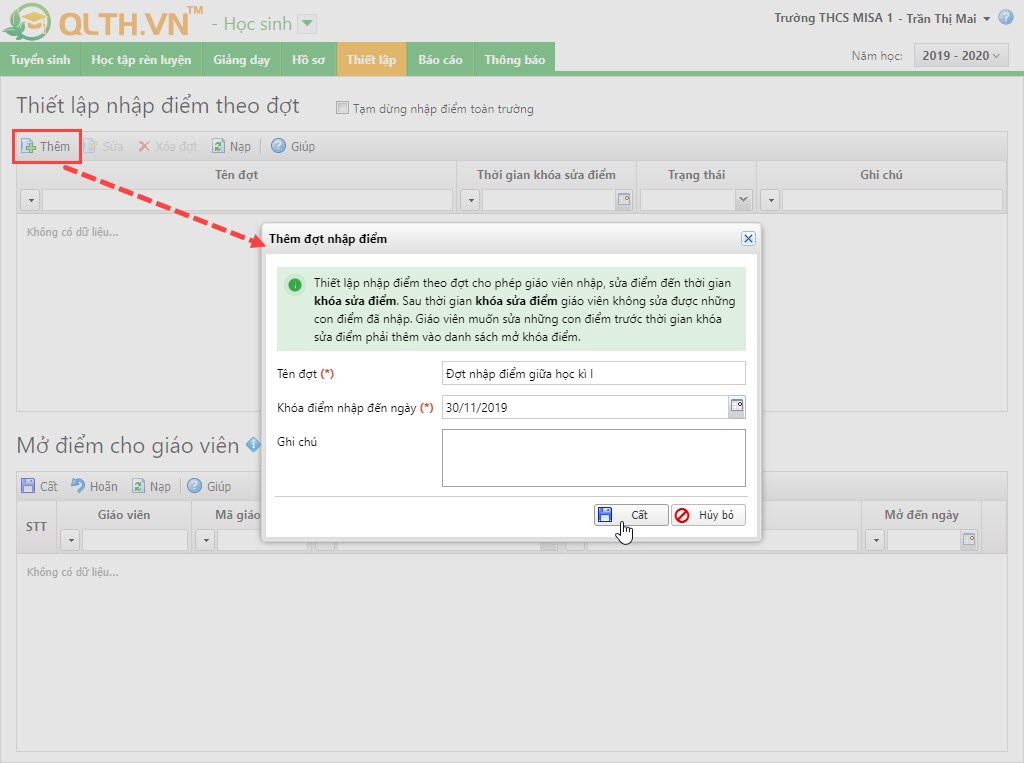Viewport: 1024px width, 763px height.
Task: Open Học sinh module dropdown
Action: pos(307,24)
